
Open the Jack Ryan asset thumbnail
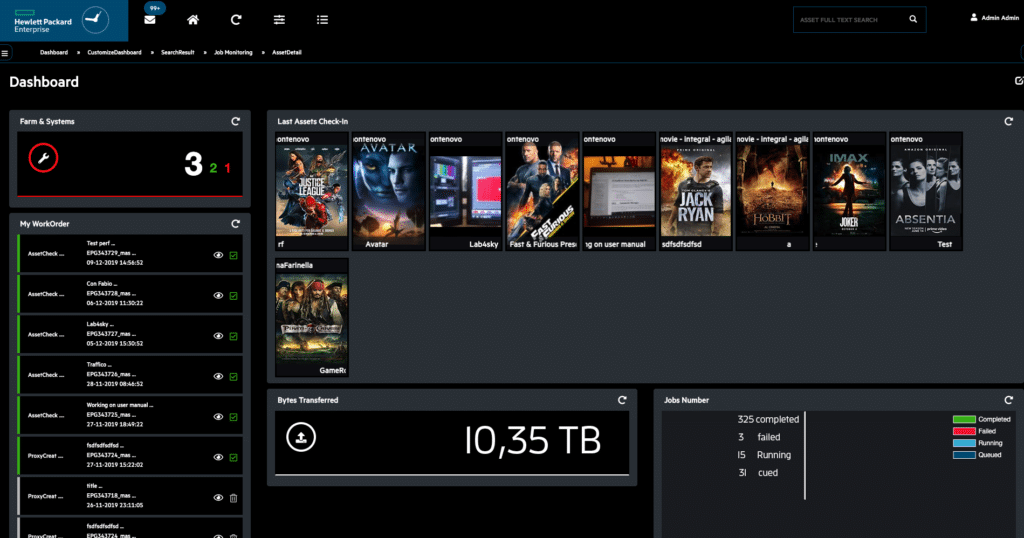[x=696, y=191]
